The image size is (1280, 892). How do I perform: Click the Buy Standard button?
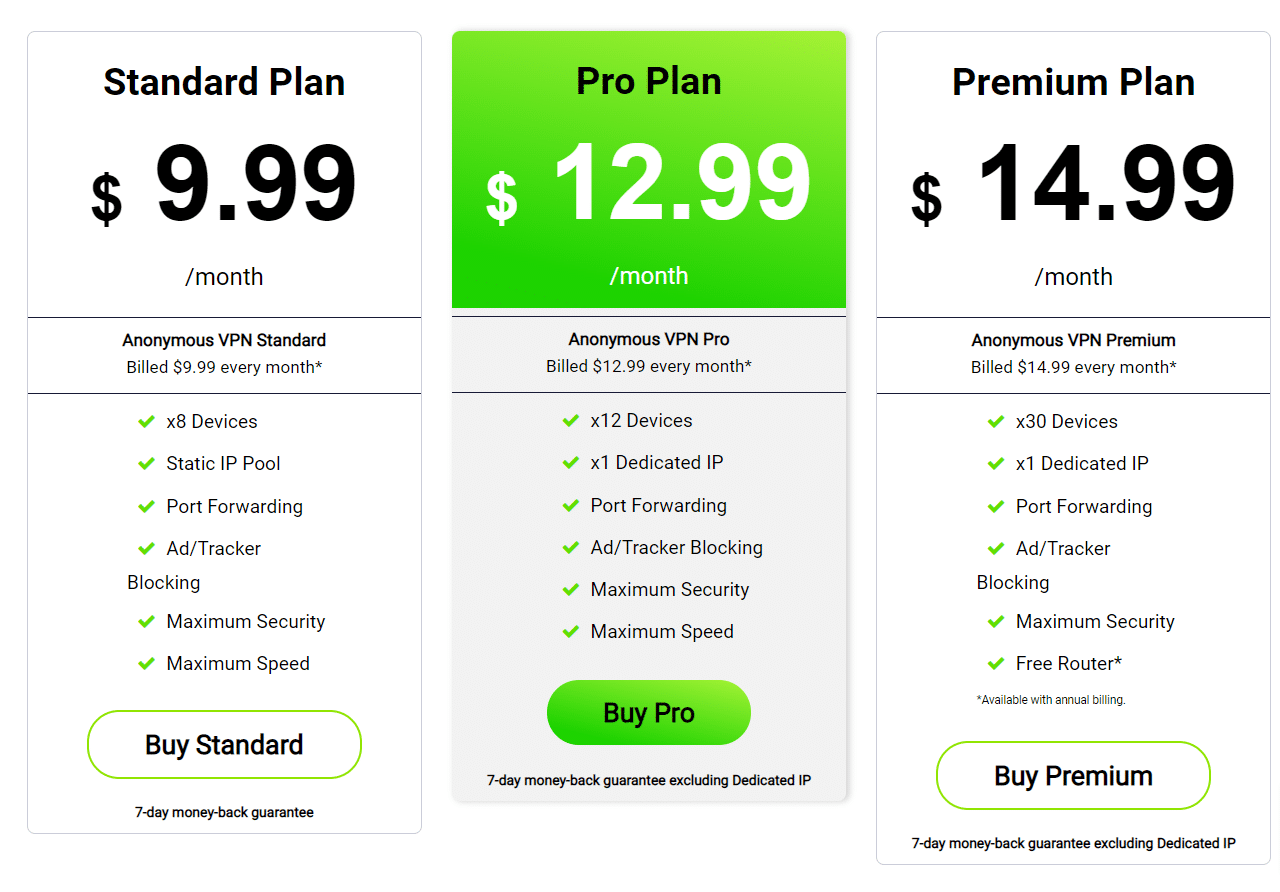tap(224, 745)
